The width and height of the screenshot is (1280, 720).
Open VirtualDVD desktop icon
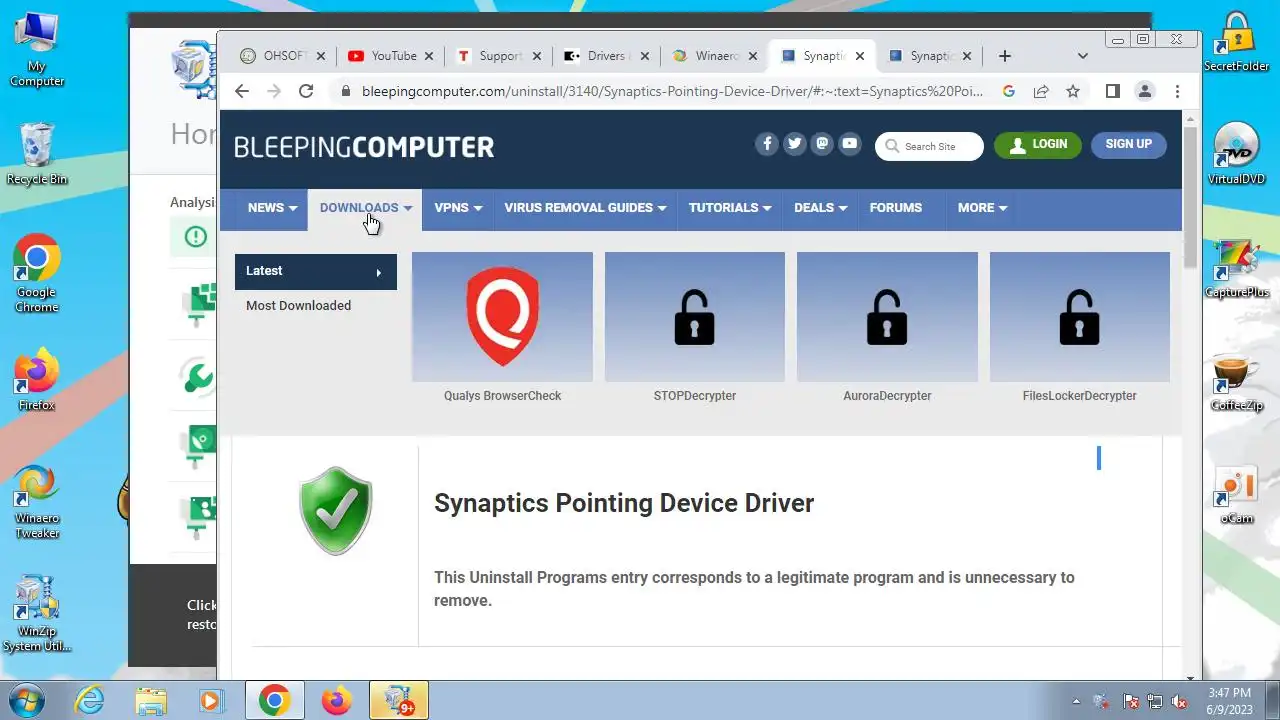[1237, 153]
